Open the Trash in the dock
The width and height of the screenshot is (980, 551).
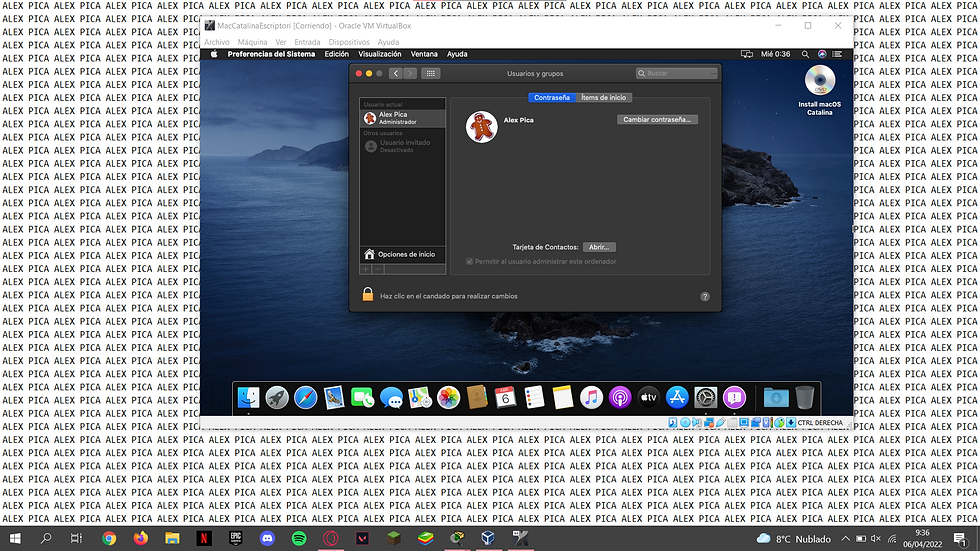point(804,397)
